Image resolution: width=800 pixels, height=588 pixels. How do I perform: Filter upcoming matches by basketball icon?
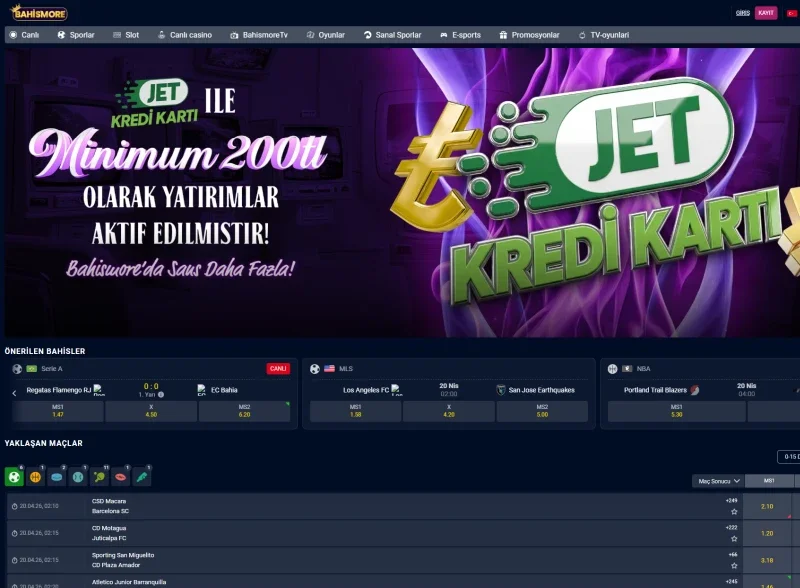pos(35,477)
